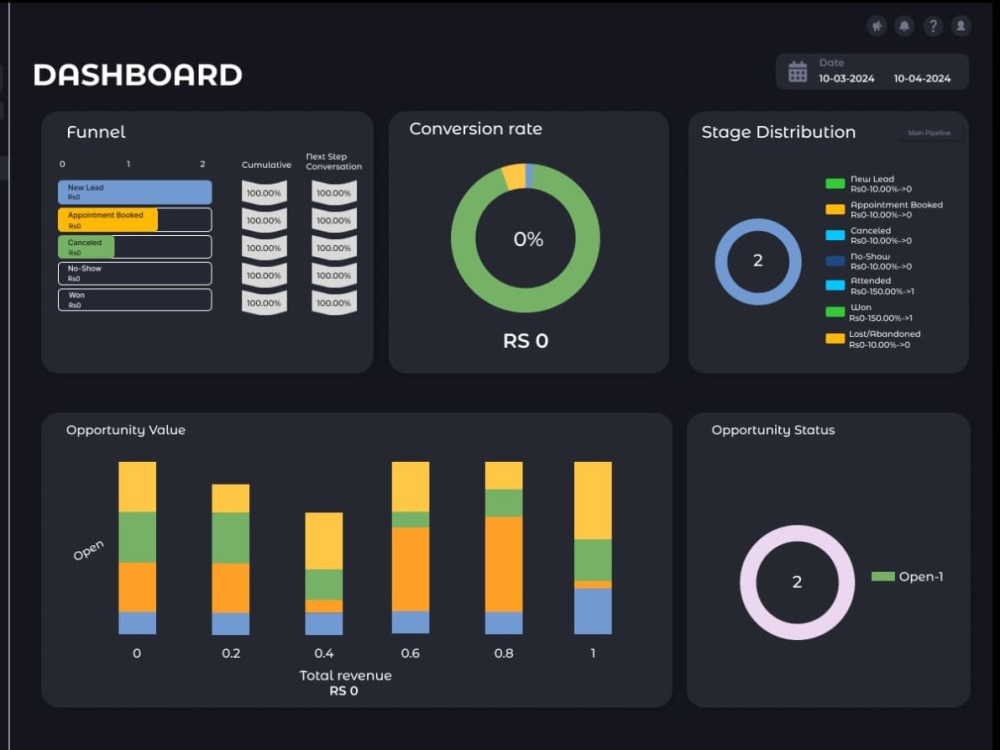Click the dark blue No-Show legend swatch
Viewport: 1000px width, 750px height.
[x=835, y=261]
